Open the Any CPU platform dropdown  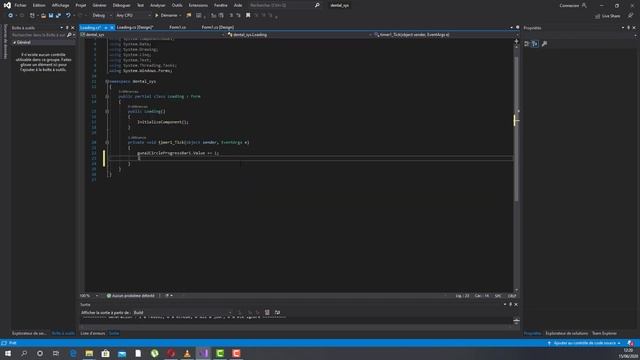point(133,16)
